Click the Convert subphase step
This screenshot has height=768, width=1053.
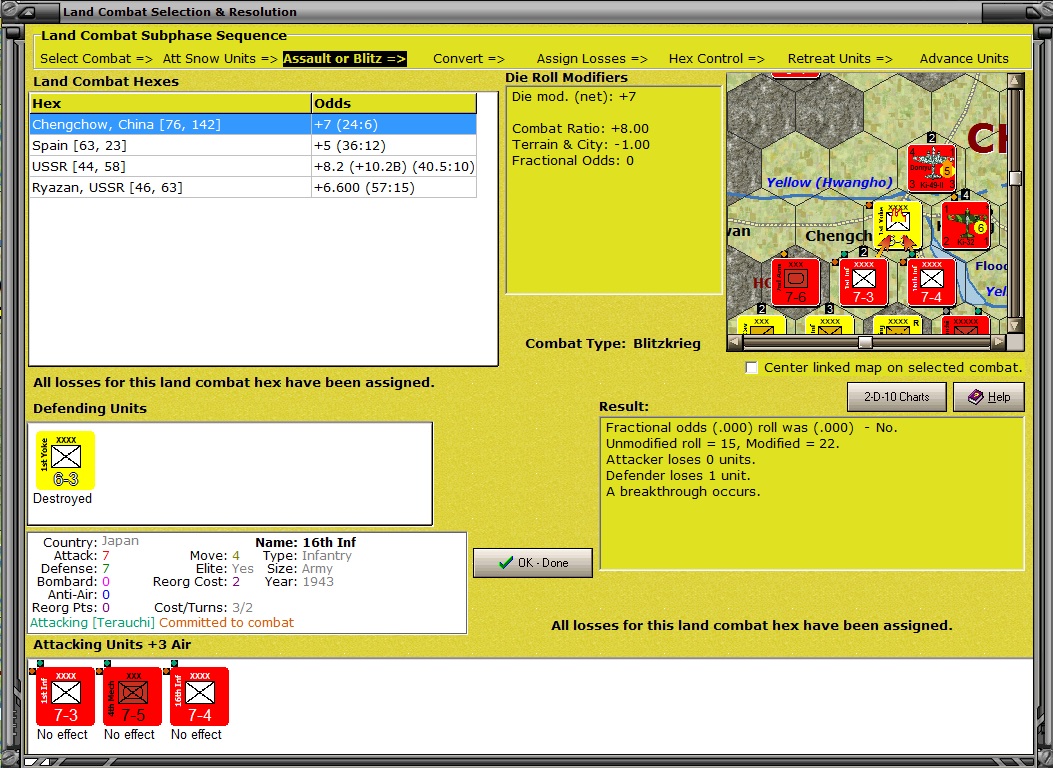click(x=469, y=58)
